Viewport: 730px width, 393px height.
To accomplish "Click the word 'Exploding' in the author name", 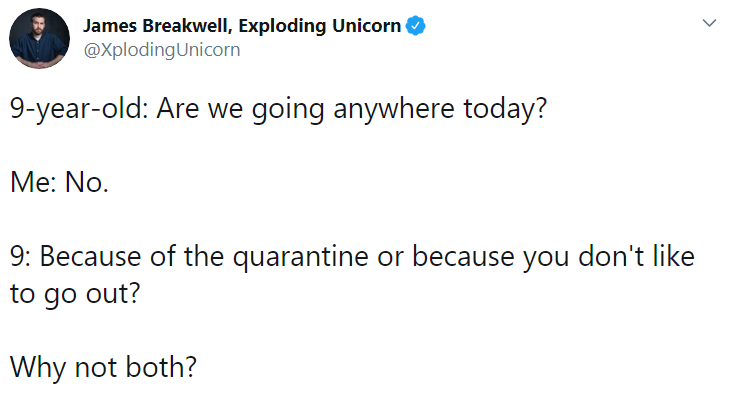I will coord(282,27).
